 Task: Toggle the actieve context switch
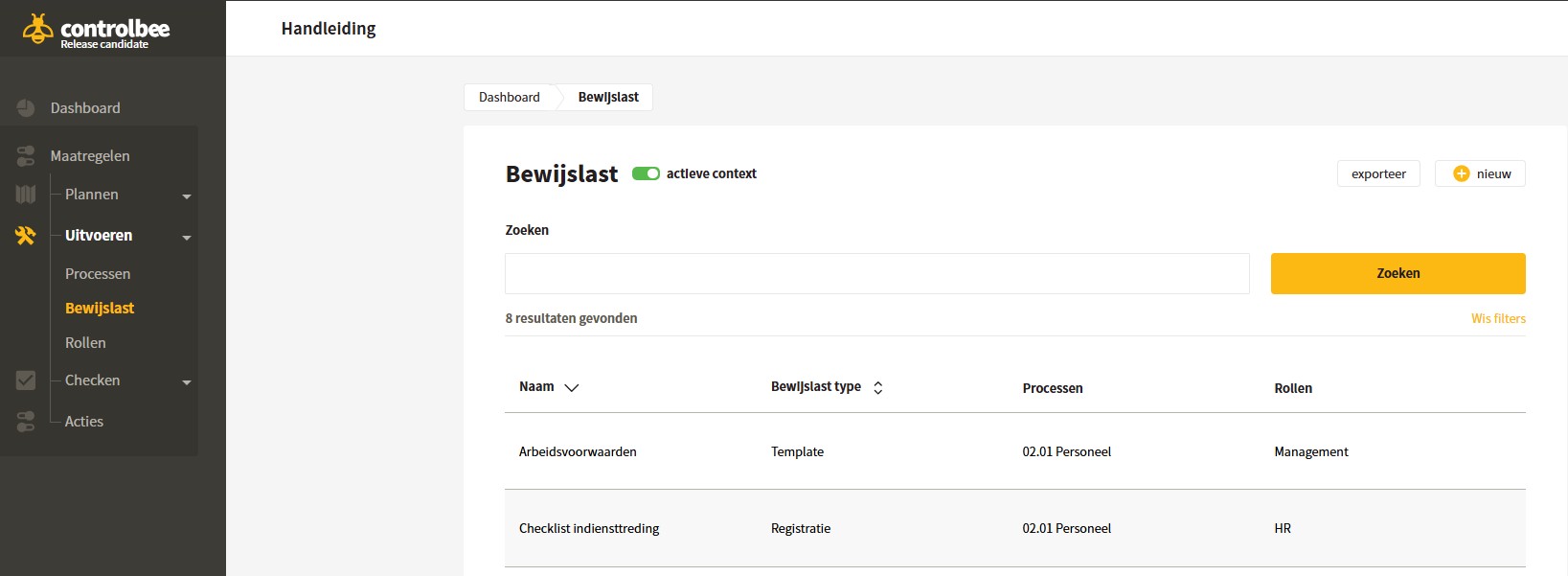coord(646,173)
